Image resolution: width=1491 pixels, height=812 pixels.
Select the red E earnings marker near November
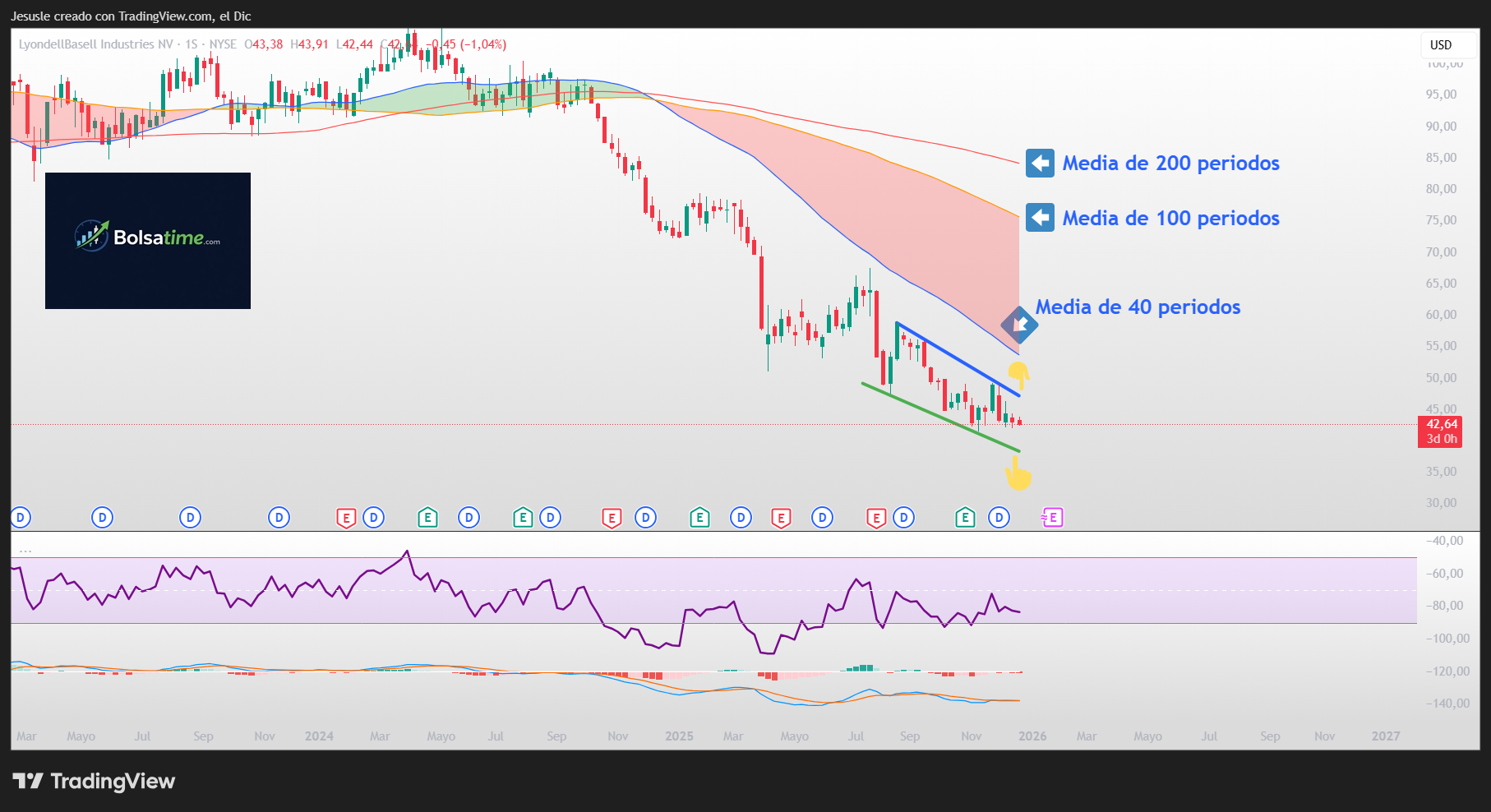click(x=613, y=517)
